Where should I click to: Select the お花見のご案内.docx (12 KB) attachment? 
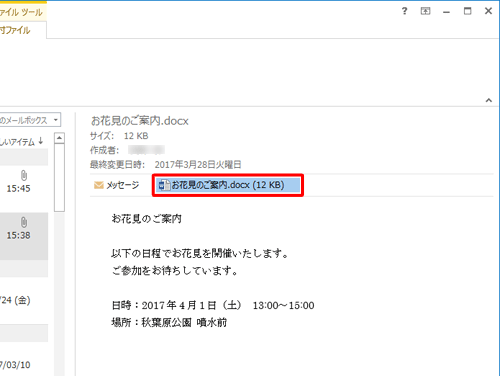pos(228,185)
